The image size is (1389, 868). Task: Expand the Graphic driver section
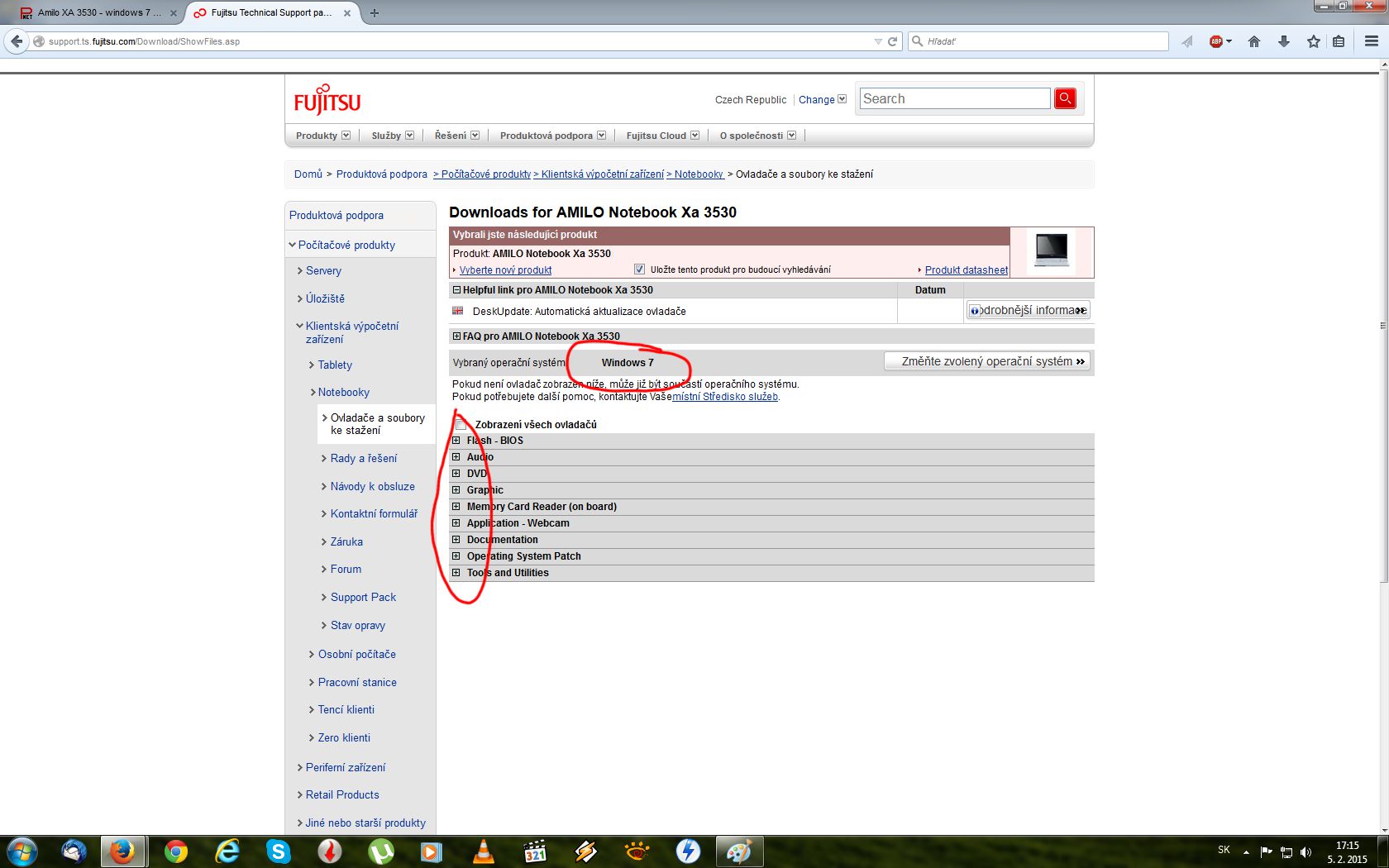[x=456, y=490]
